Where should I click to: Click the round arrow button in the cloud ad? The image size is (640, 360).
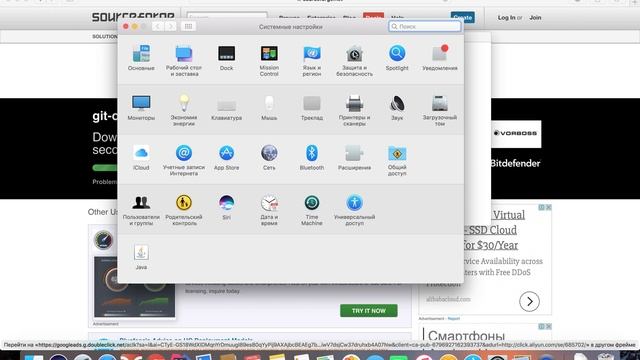click(x=529, y=302)
